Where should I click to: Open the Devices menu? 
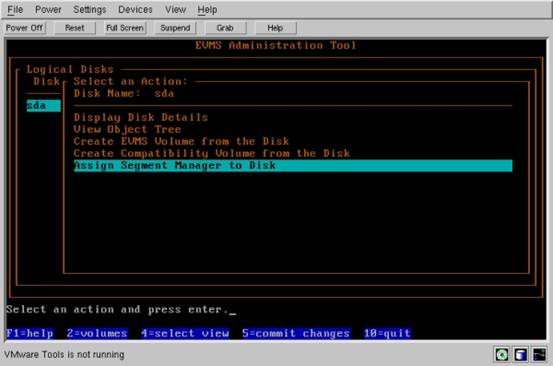point(135,10)
